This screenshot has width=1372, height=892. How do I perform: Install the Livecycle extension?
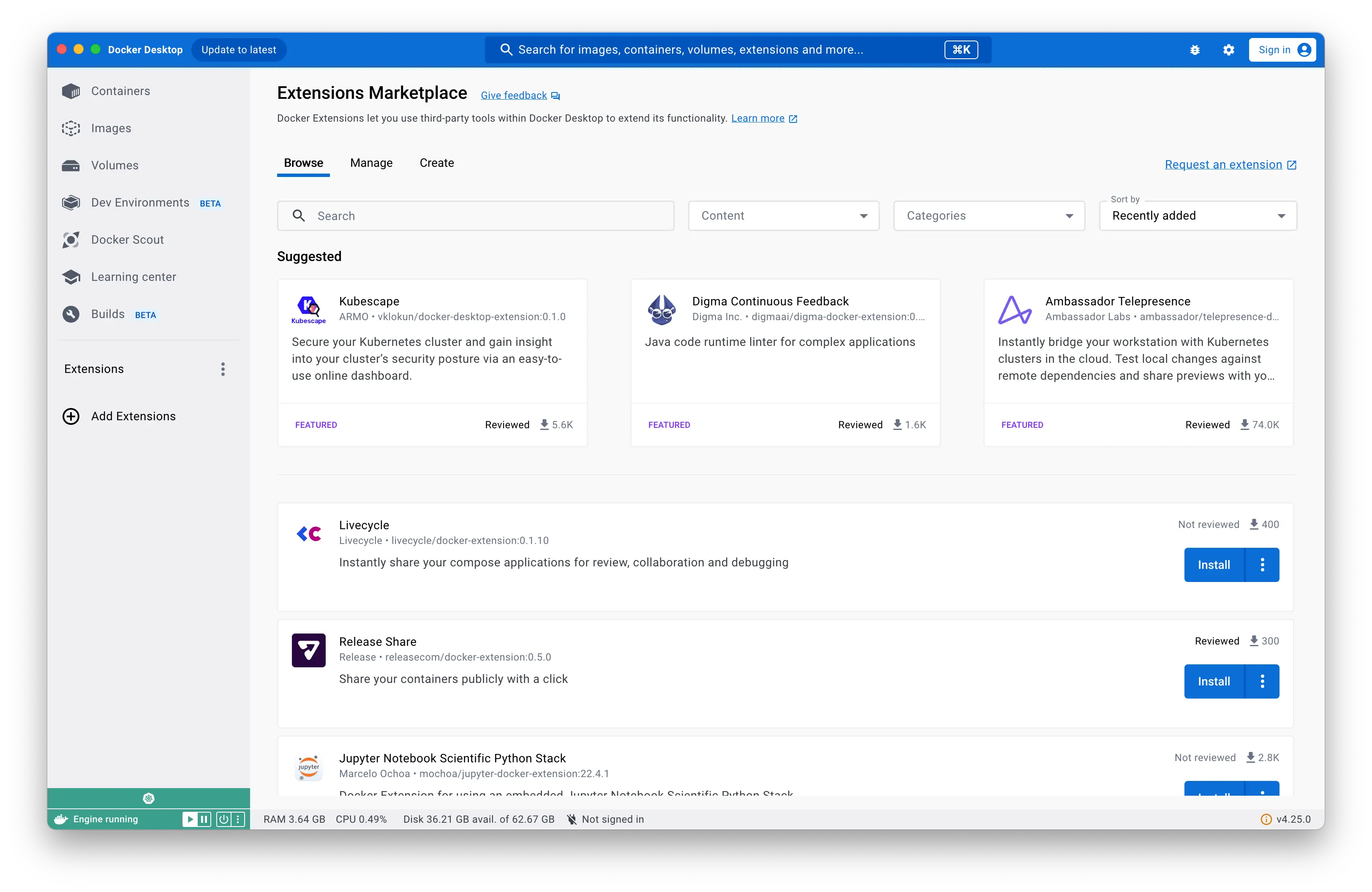[1214, 565]
